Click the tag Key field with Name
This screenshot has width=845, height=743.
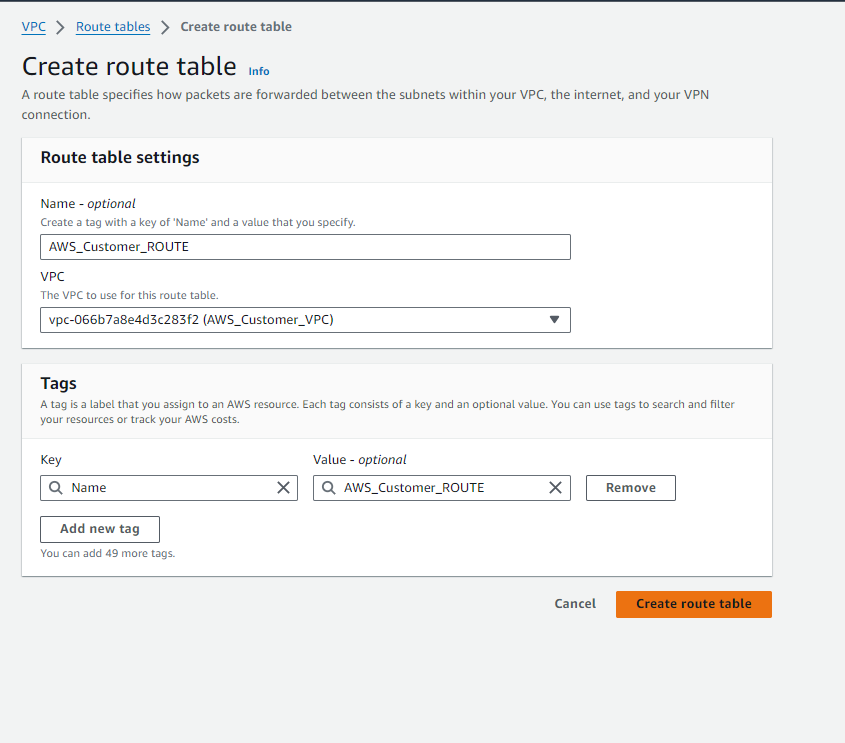point(169,488)
